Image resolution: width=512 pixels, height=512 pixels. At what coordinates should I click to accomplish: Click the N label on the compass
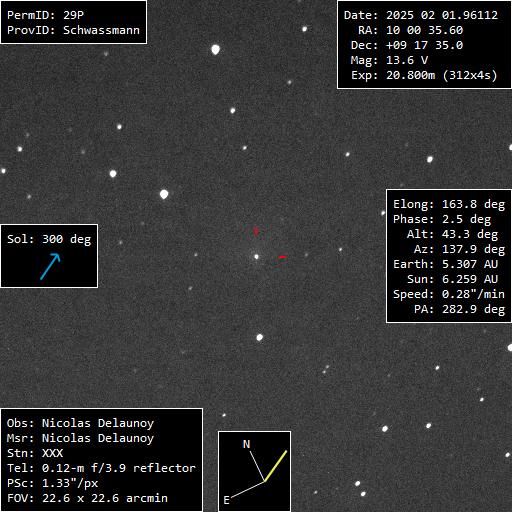246,444
